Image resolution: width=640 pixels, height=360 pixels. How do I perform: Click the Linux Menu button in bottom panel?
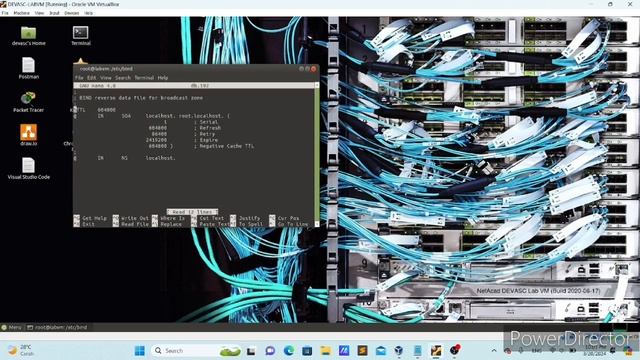[11, 327]
